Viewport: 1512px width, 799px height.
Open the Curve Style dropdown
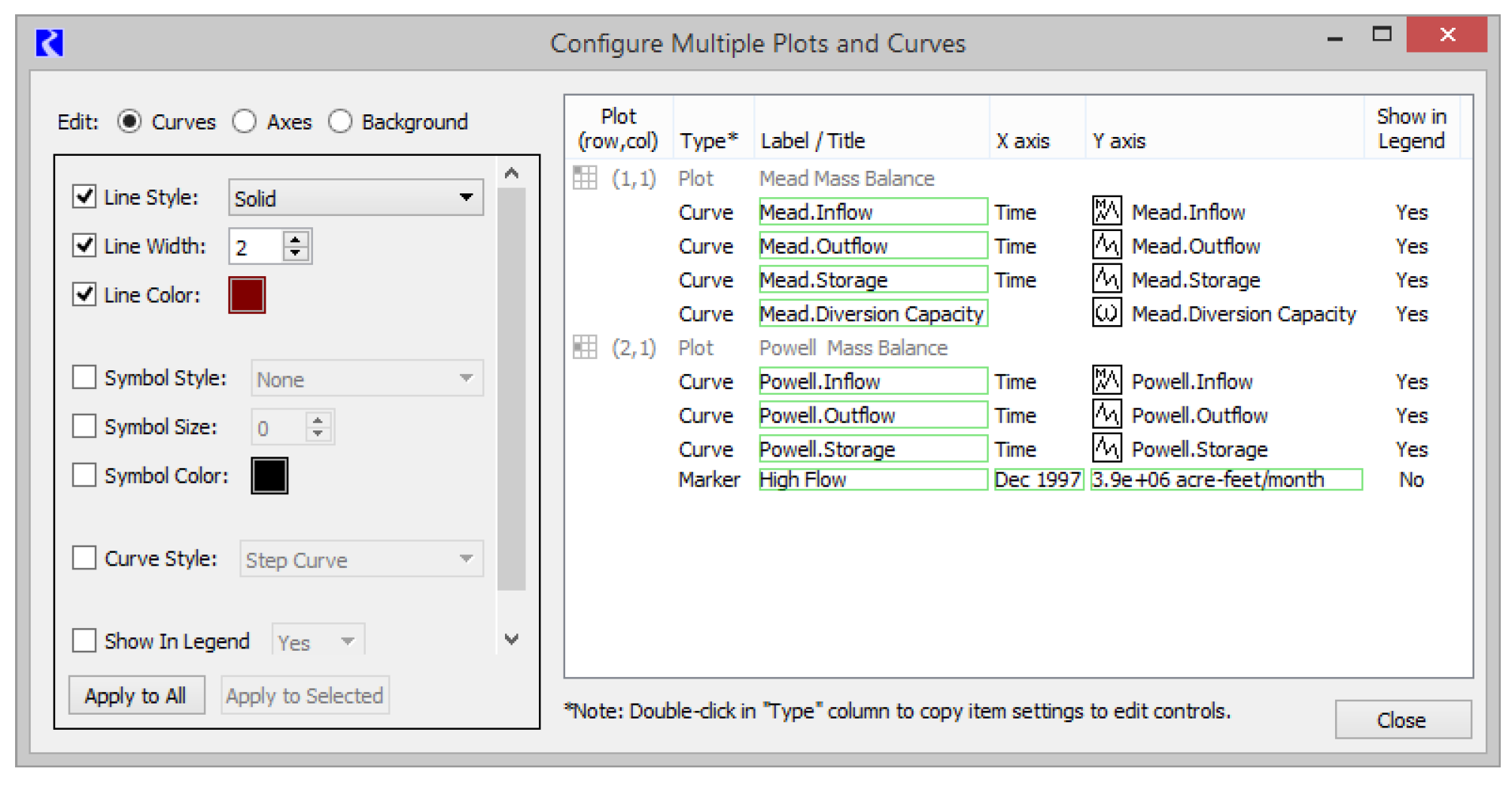click(361, 560)
